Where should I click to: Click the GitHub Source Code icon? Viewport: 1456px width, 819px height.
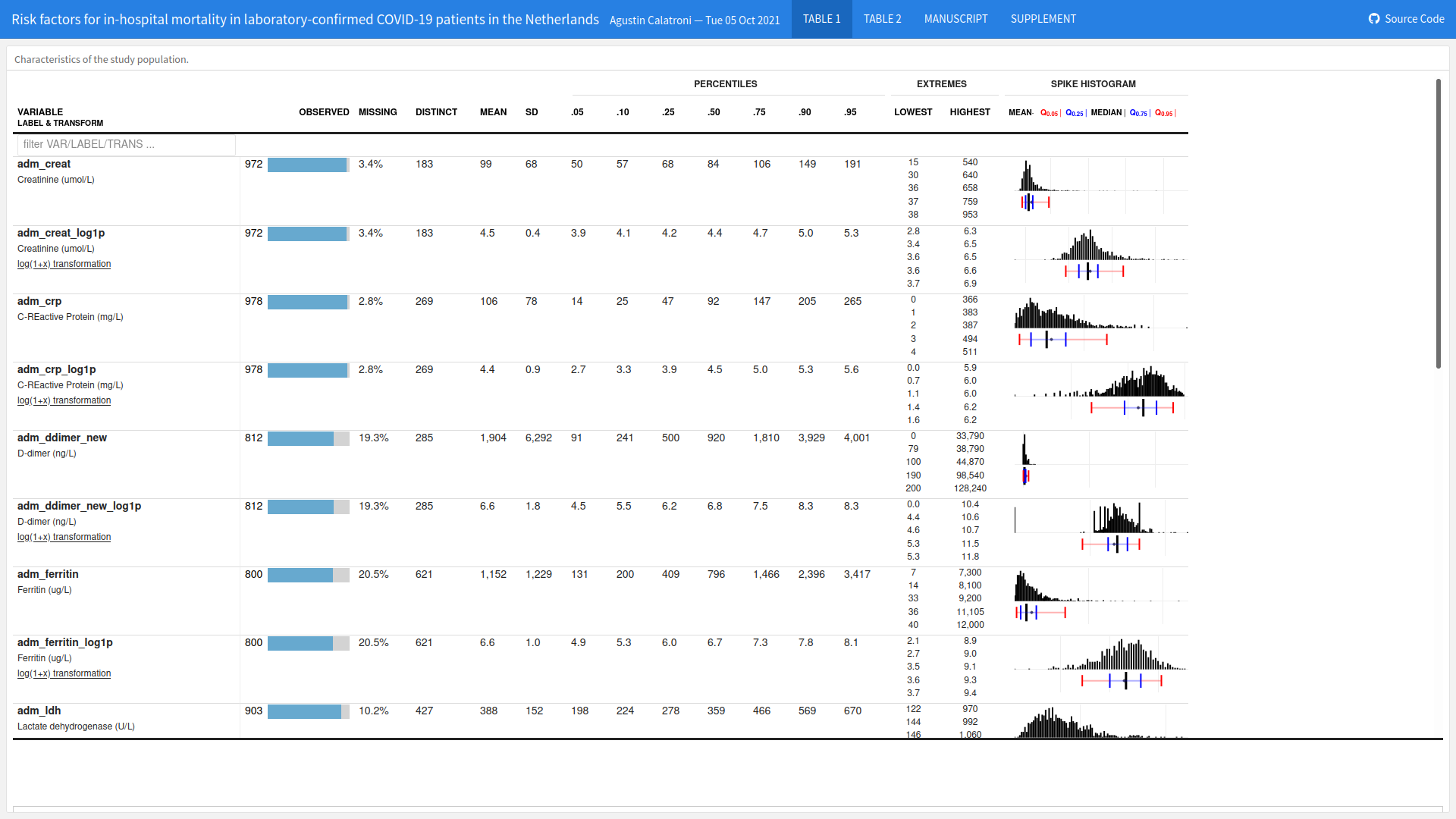click(x=1374, y=19)
